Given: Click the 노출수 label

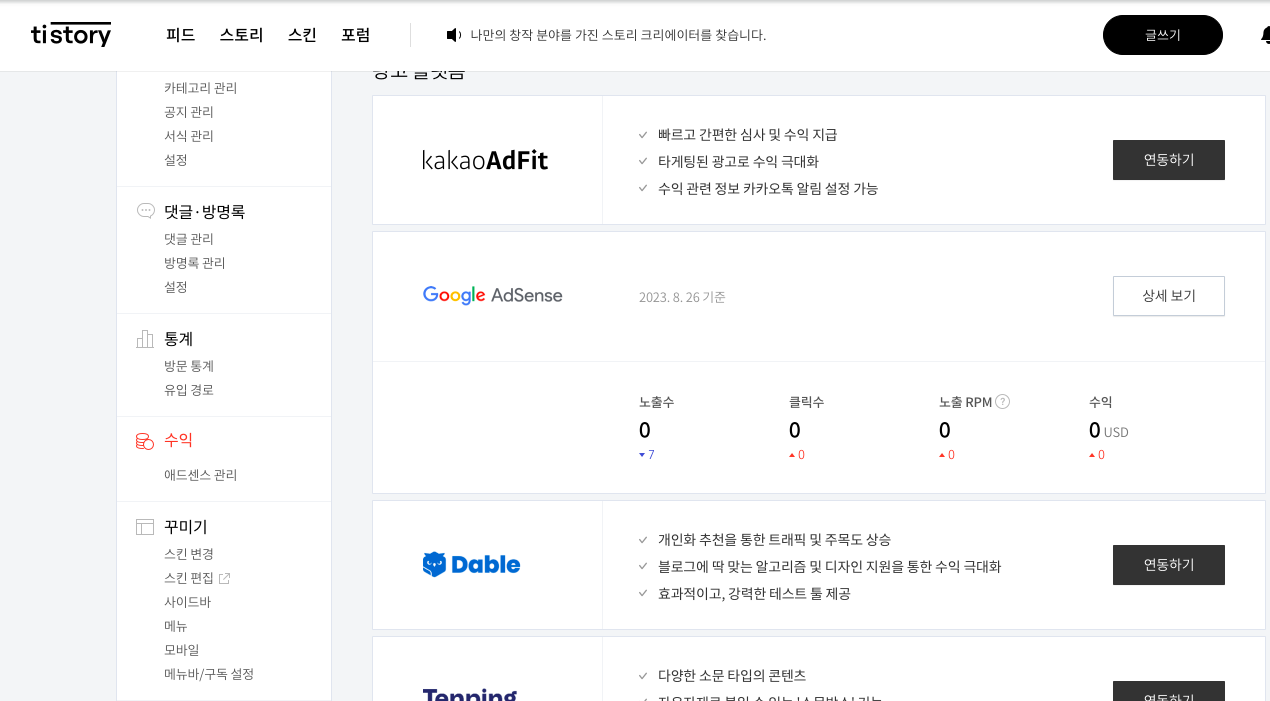Looking at the screenshot, I should tap(656, 402).
